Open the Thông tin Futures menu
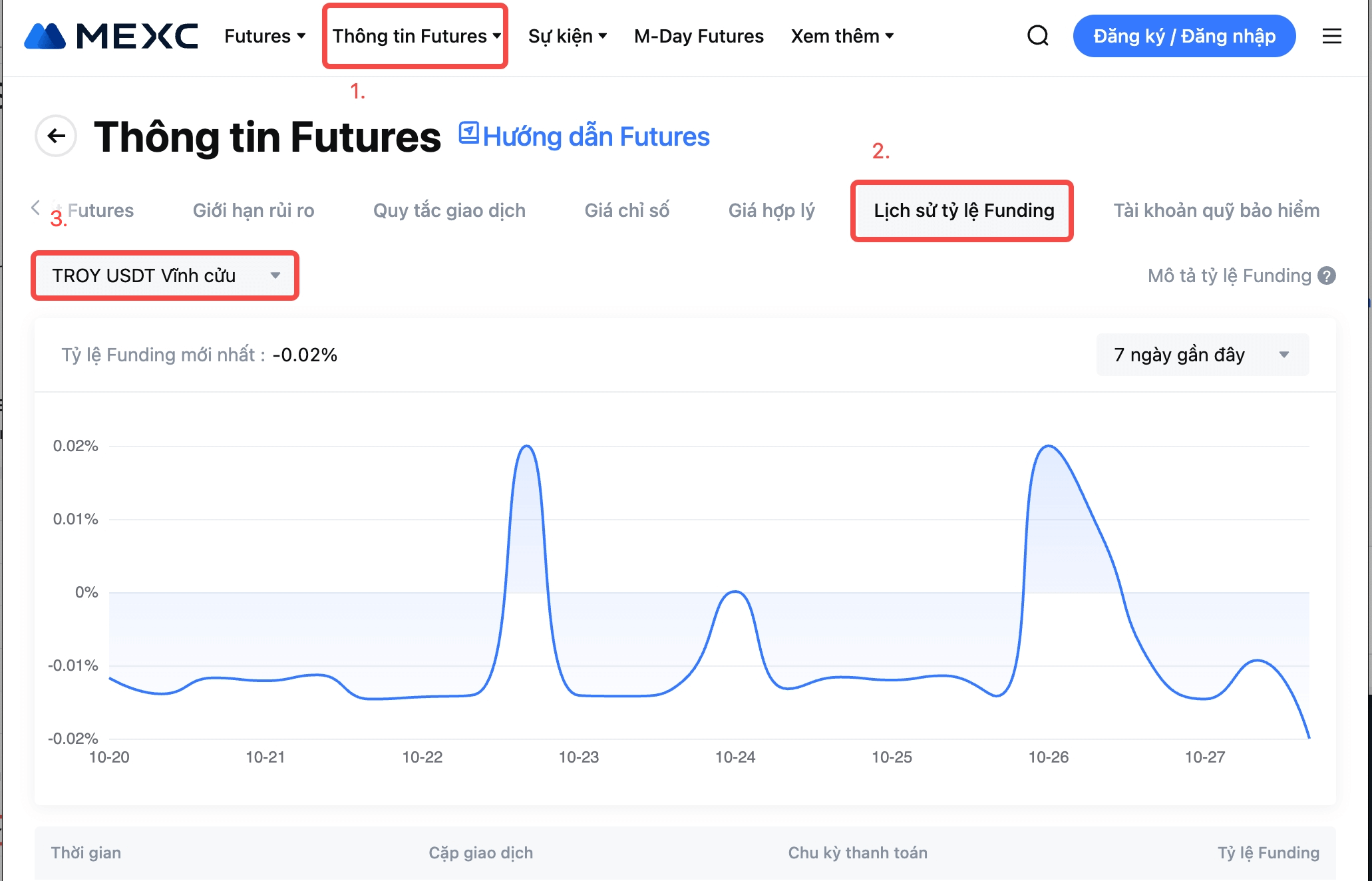 (x=416, y=36)
